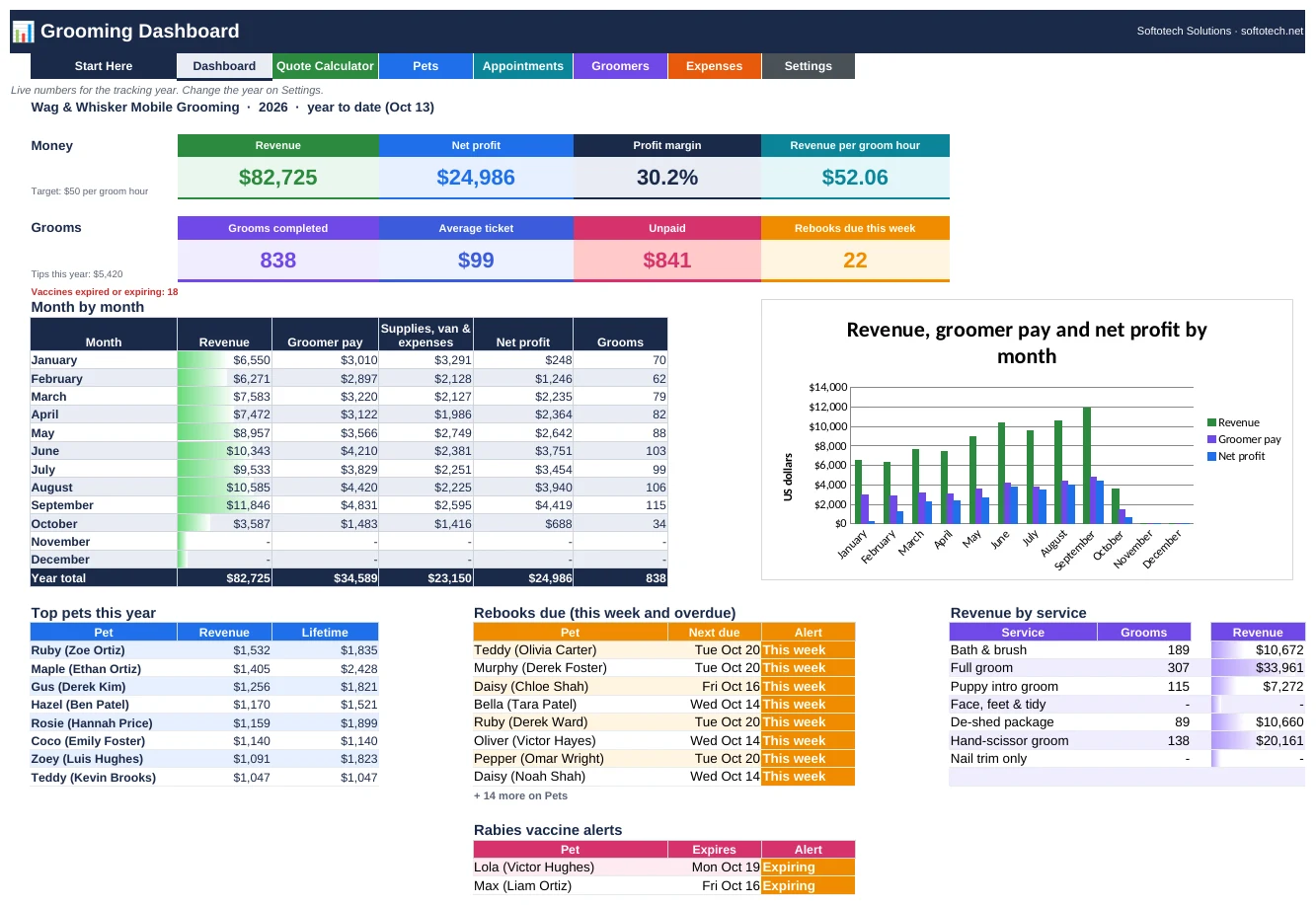This screenshot has height=905, width=1316.
Task: Open the Expenses tab
Action: (x=714, y=66)
